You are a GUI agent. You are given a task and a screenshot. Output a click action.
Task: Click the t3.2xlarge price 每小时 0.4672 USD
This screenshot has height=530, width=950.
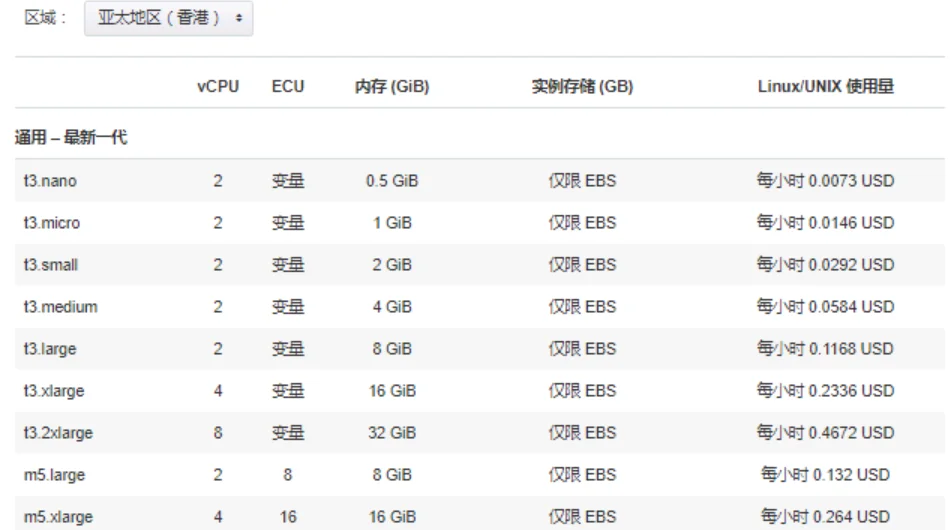pos(825,433)
